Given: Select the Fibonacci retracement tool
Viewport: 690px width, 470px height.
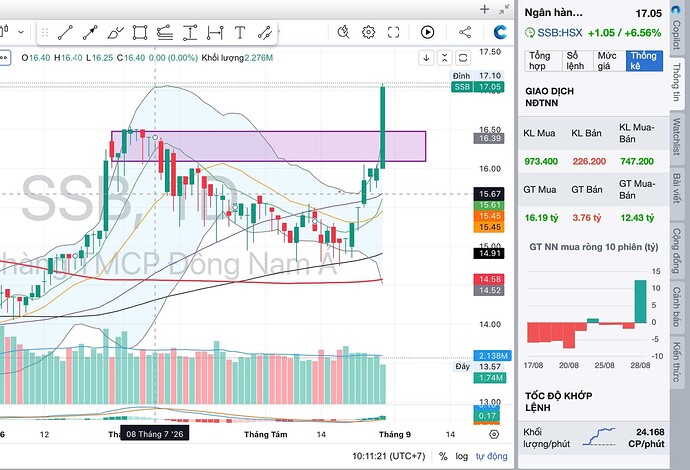Looking at the screenshot, I should (x=165, y=33).
